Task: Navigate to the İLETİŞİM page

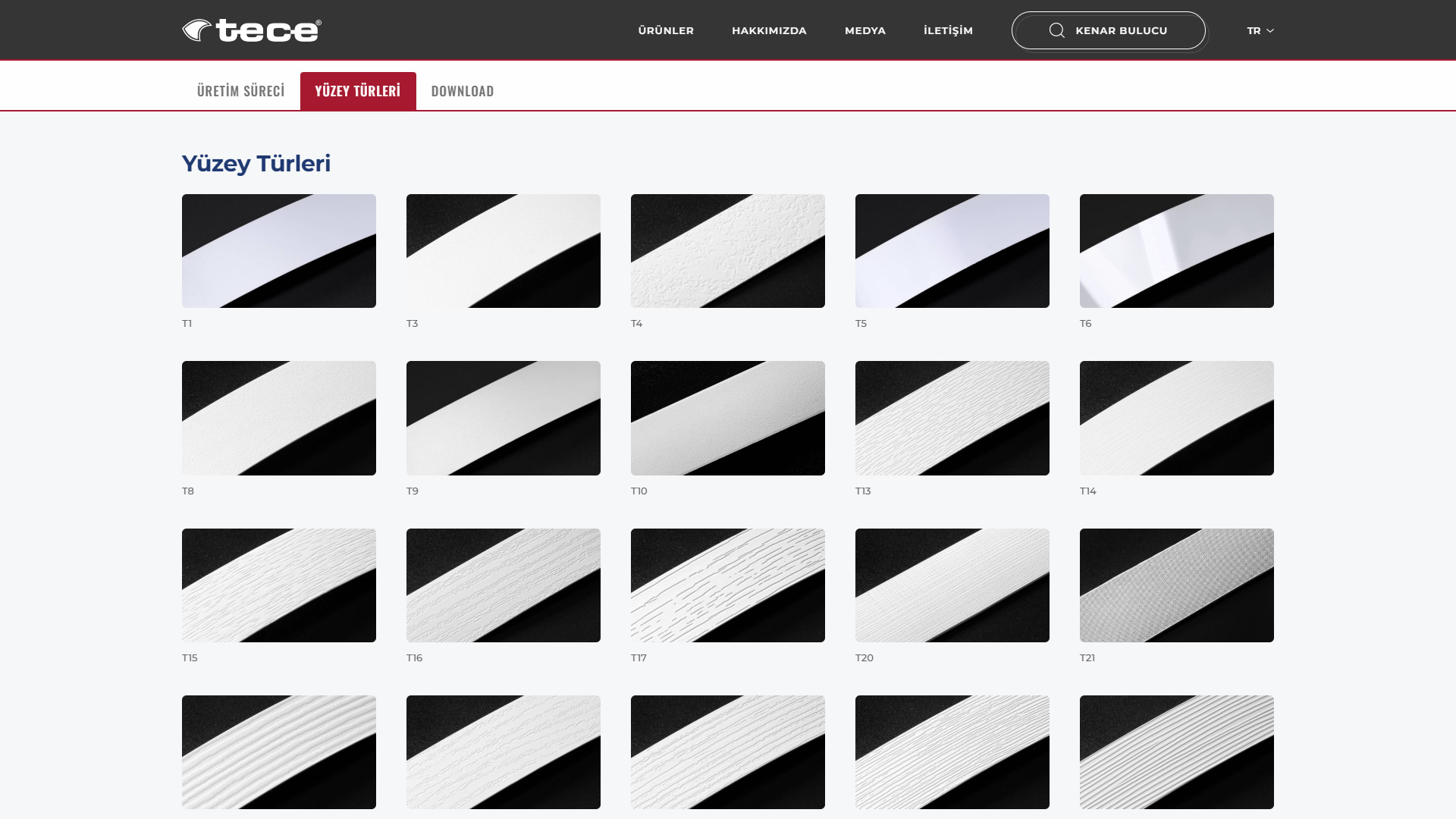Action: pos(947,30)
